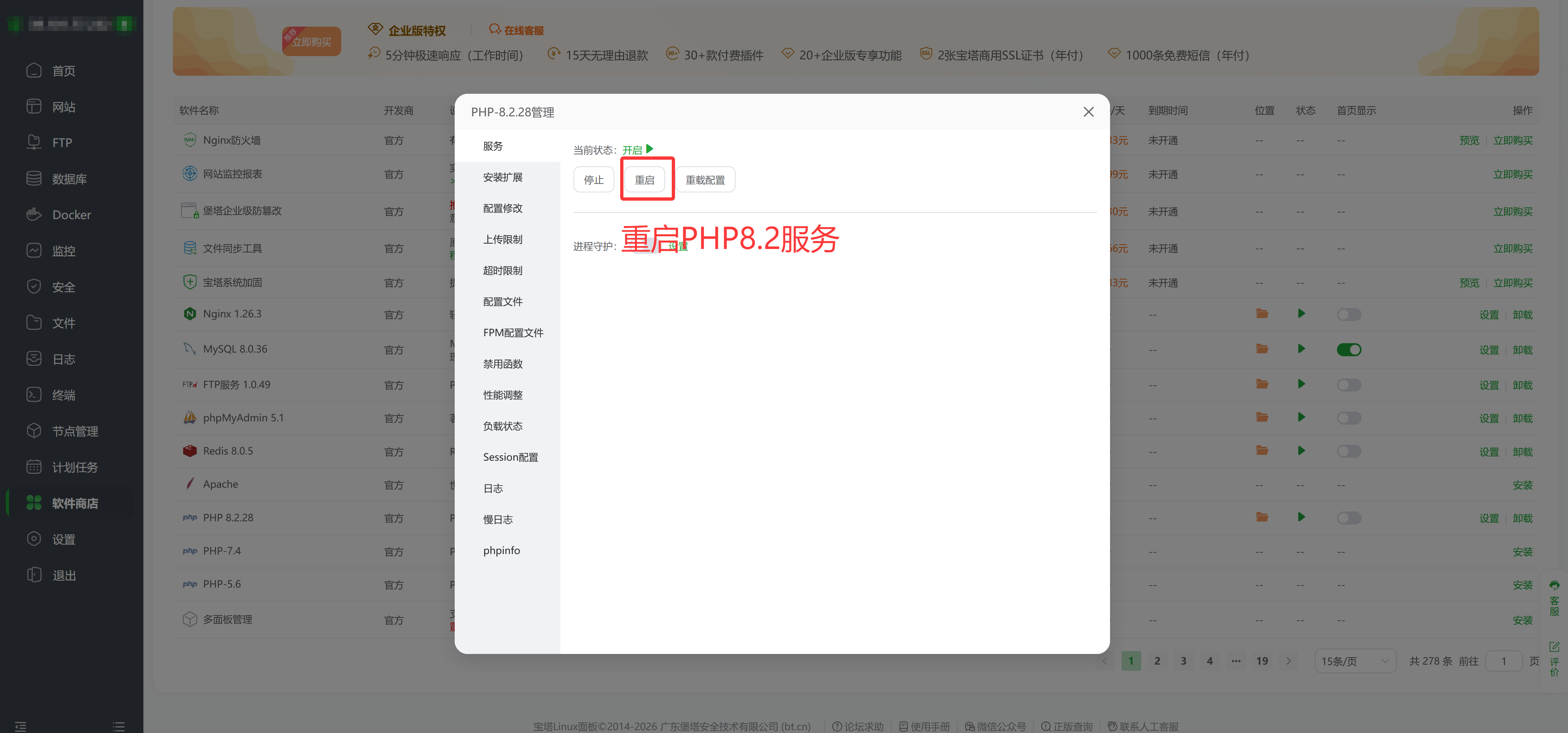This screenshot has height=733, width=1568.
Task: Open the FPM配置文件 tab
Action: point(512,332)
